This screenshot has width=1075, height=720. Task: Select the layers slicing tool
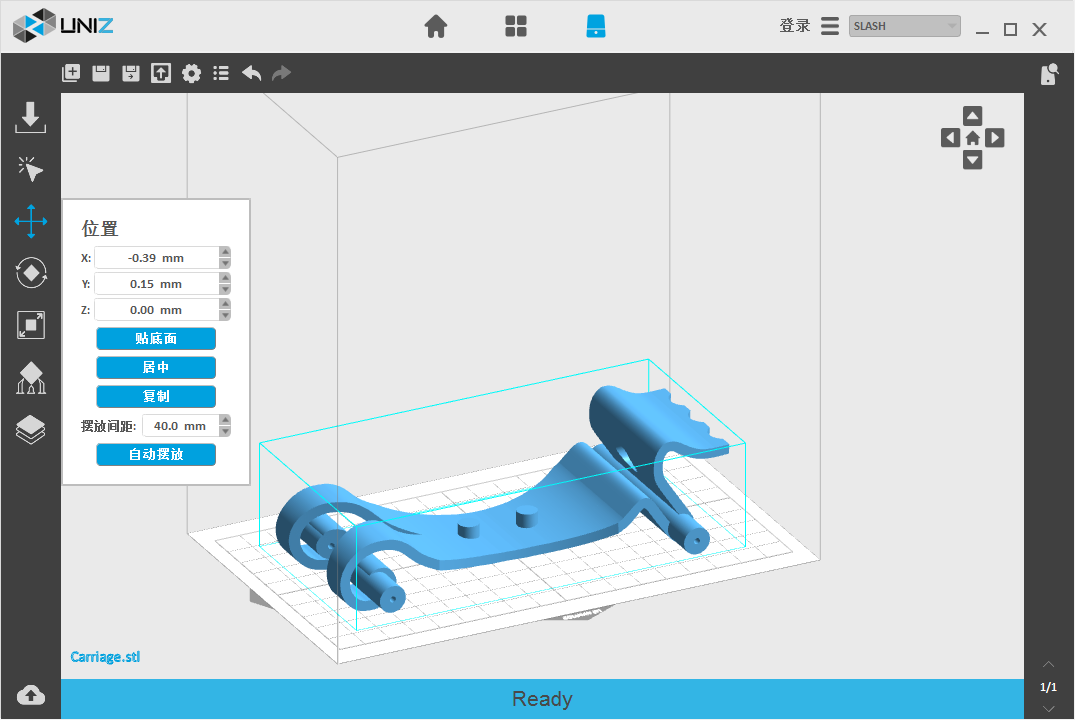(30, 430)
